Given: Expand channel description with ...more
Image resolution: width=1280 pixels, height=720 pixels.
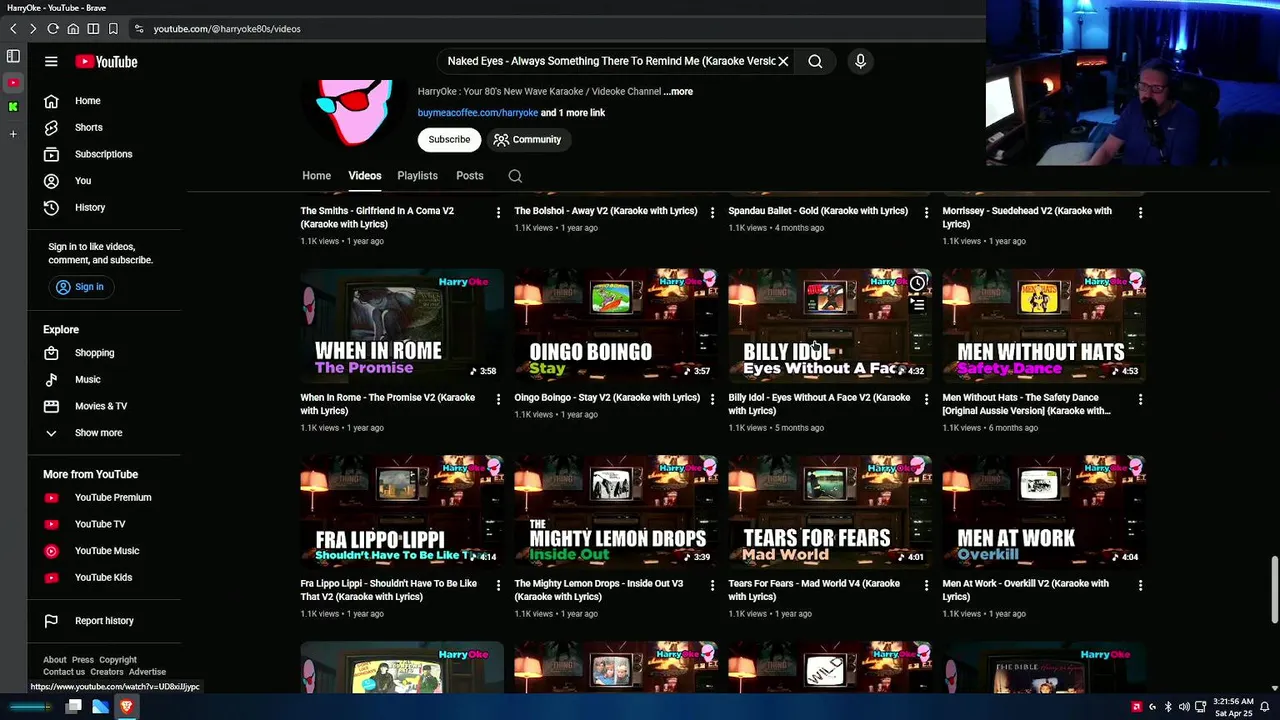Looking at the screenshot, I should [678, 92].
